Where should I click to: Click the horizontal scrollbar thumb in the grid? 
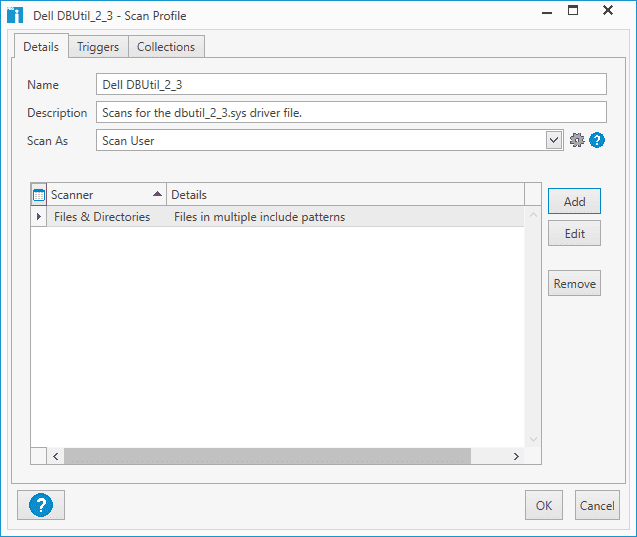click(267, 456)
